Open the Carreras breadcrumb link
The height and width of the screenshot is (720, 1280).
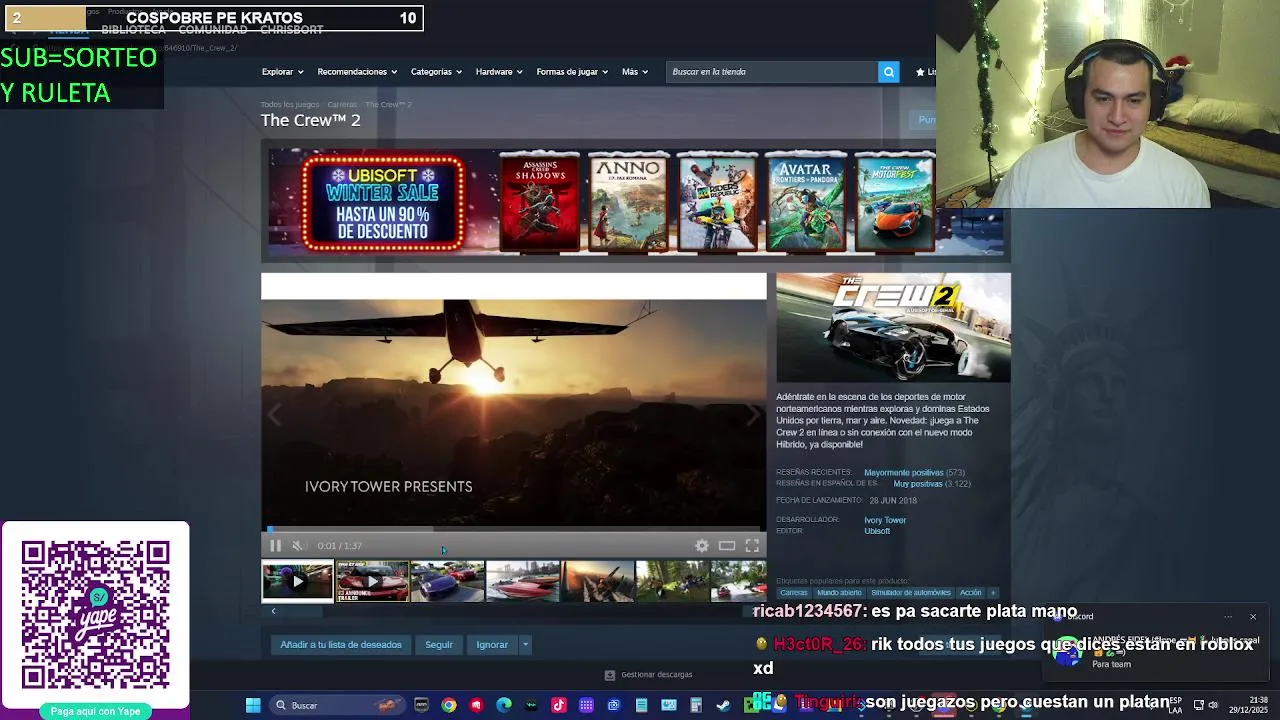coord(342,104)
